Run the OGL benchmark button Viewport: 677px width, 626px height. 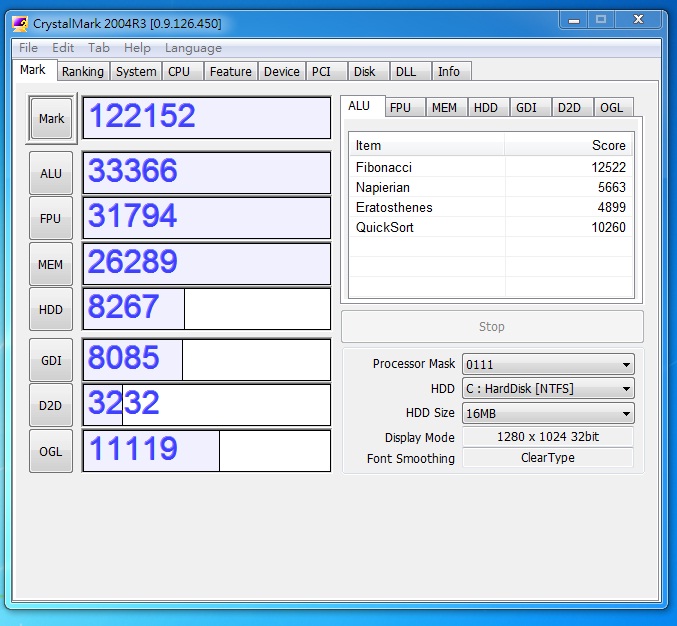(x=51, y=451)
